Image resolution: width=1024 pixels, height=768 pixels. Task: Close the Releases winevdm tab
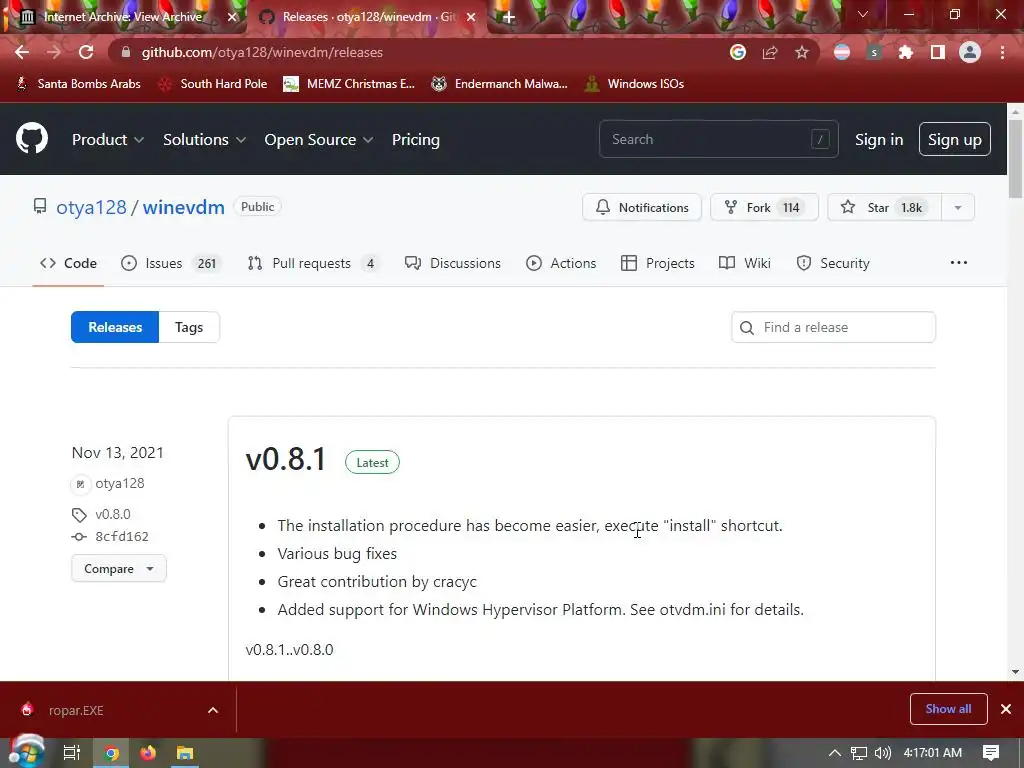[x=471, y=17]
